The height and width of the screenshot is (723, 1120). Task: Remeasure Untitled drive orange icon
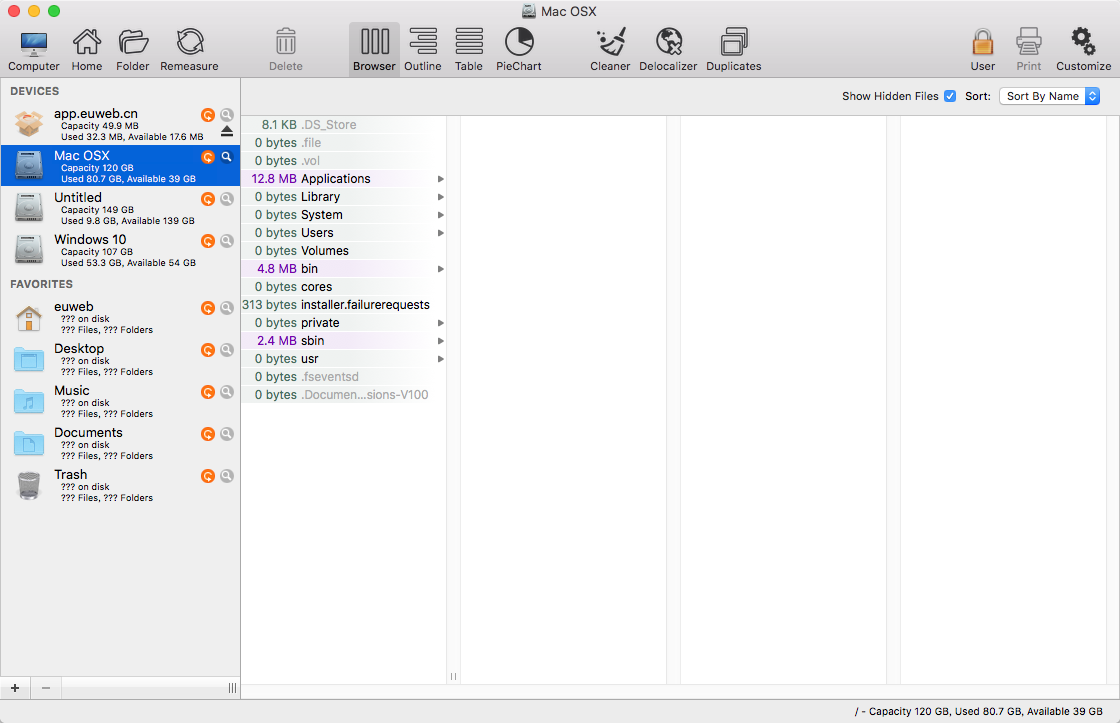[208, 199]
